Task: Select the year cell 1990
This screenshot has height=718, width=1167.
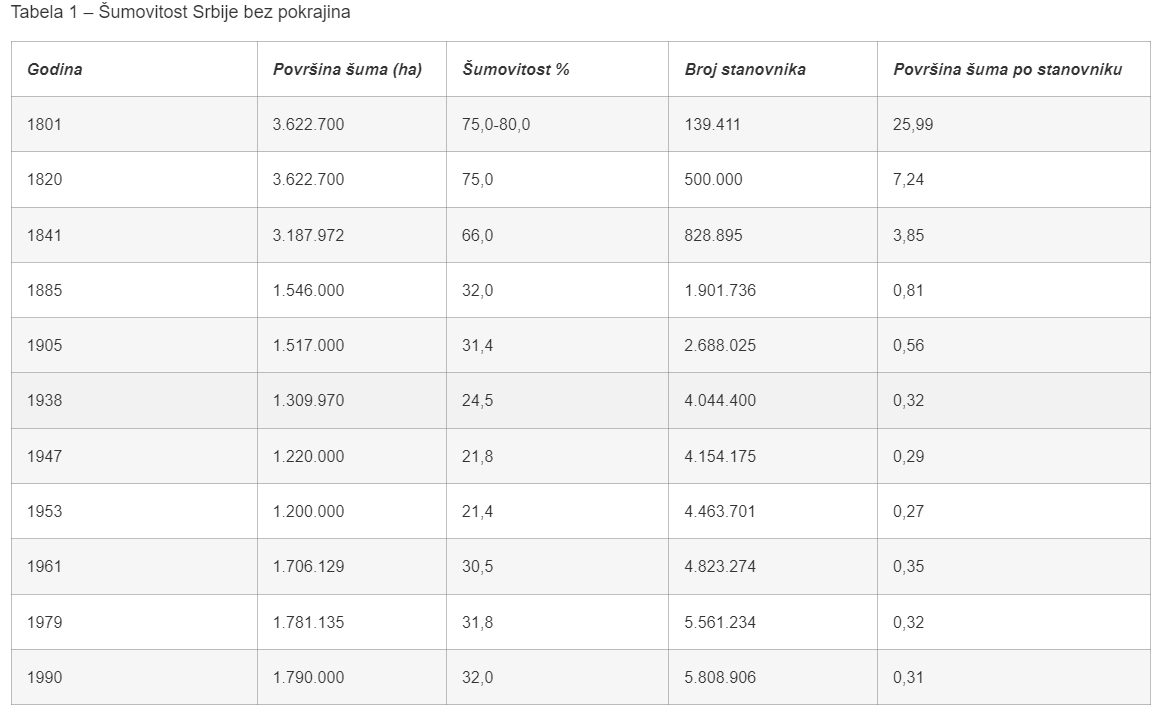Action: (x=45, y=678)
